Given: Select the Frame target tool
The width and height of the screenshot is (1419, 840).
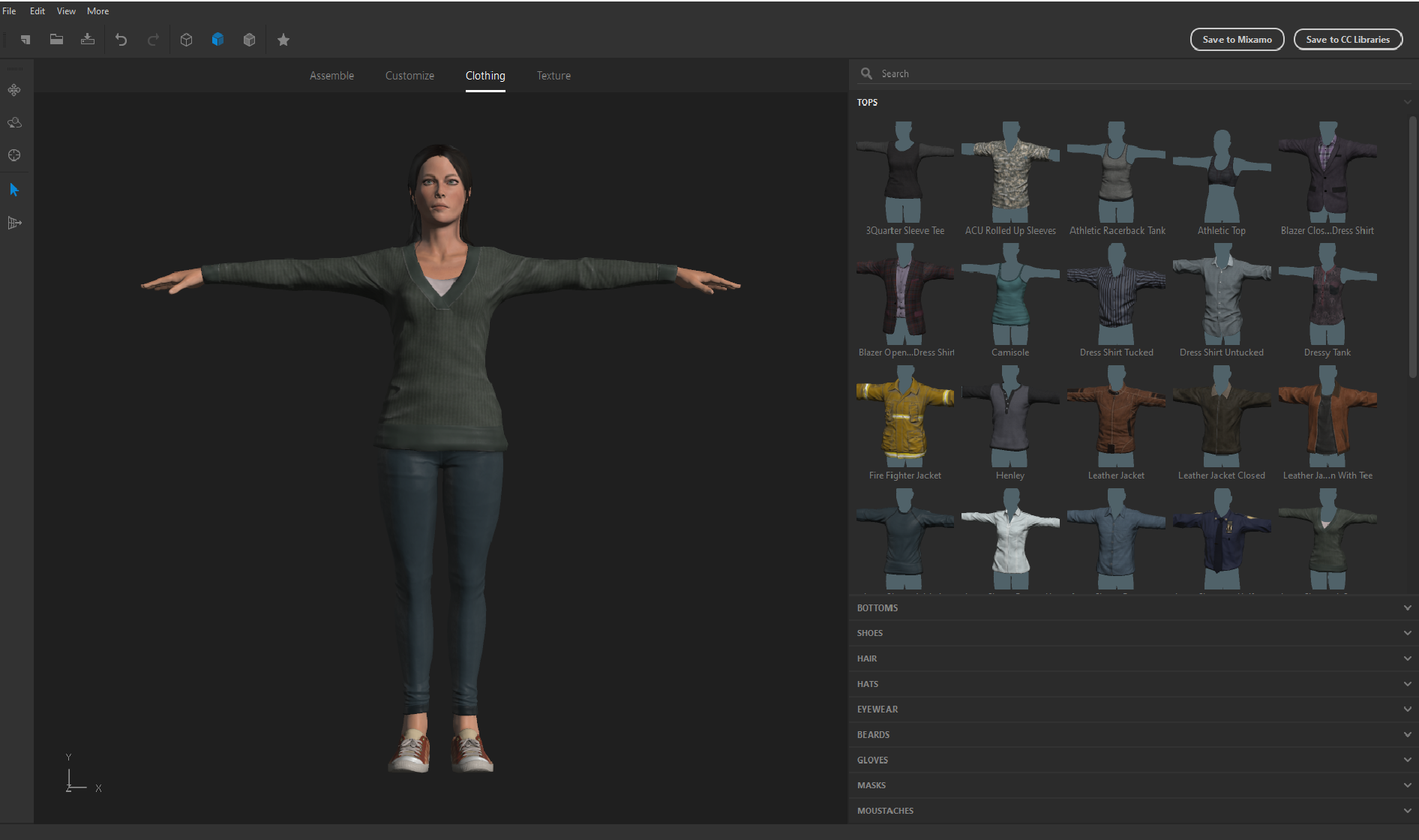Looking at the screenshot, I should coord(14,155).
